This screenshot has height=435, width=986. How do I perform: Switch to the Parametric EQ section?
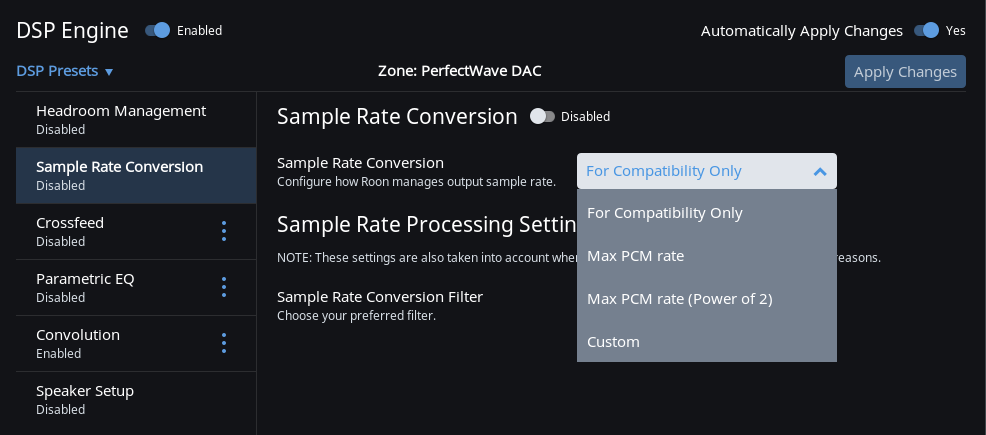click(x=85, y=287)
